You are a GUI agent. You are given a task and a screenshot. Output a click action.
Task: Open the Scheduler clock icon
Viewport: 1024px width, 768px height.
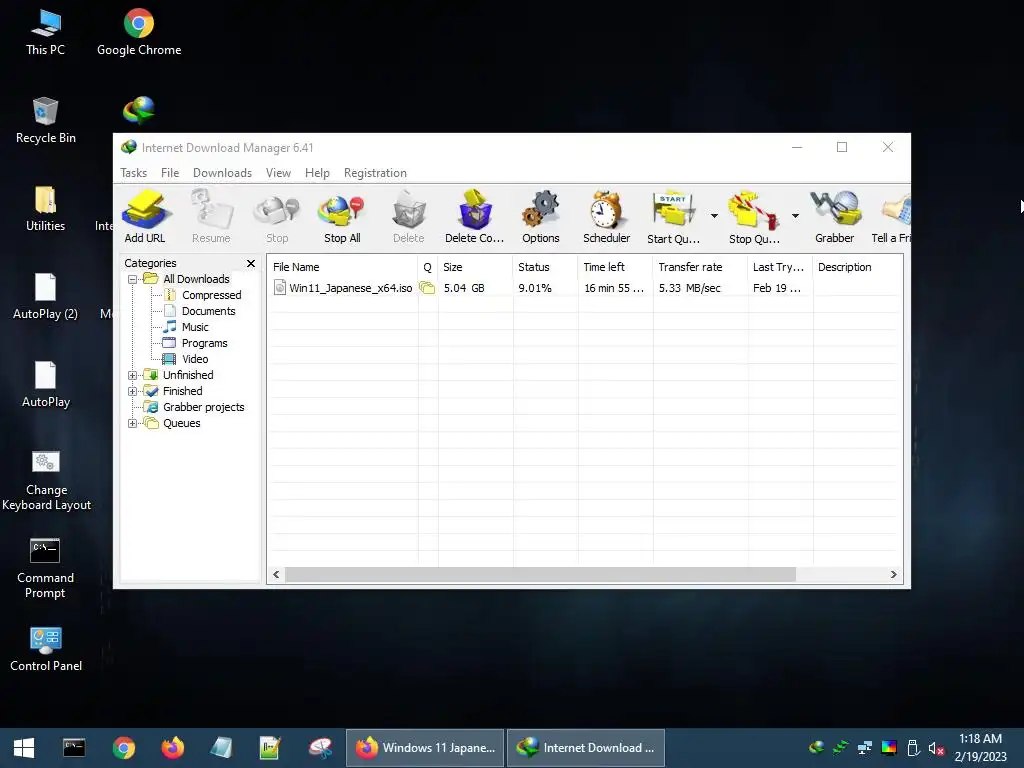(607, 216)
